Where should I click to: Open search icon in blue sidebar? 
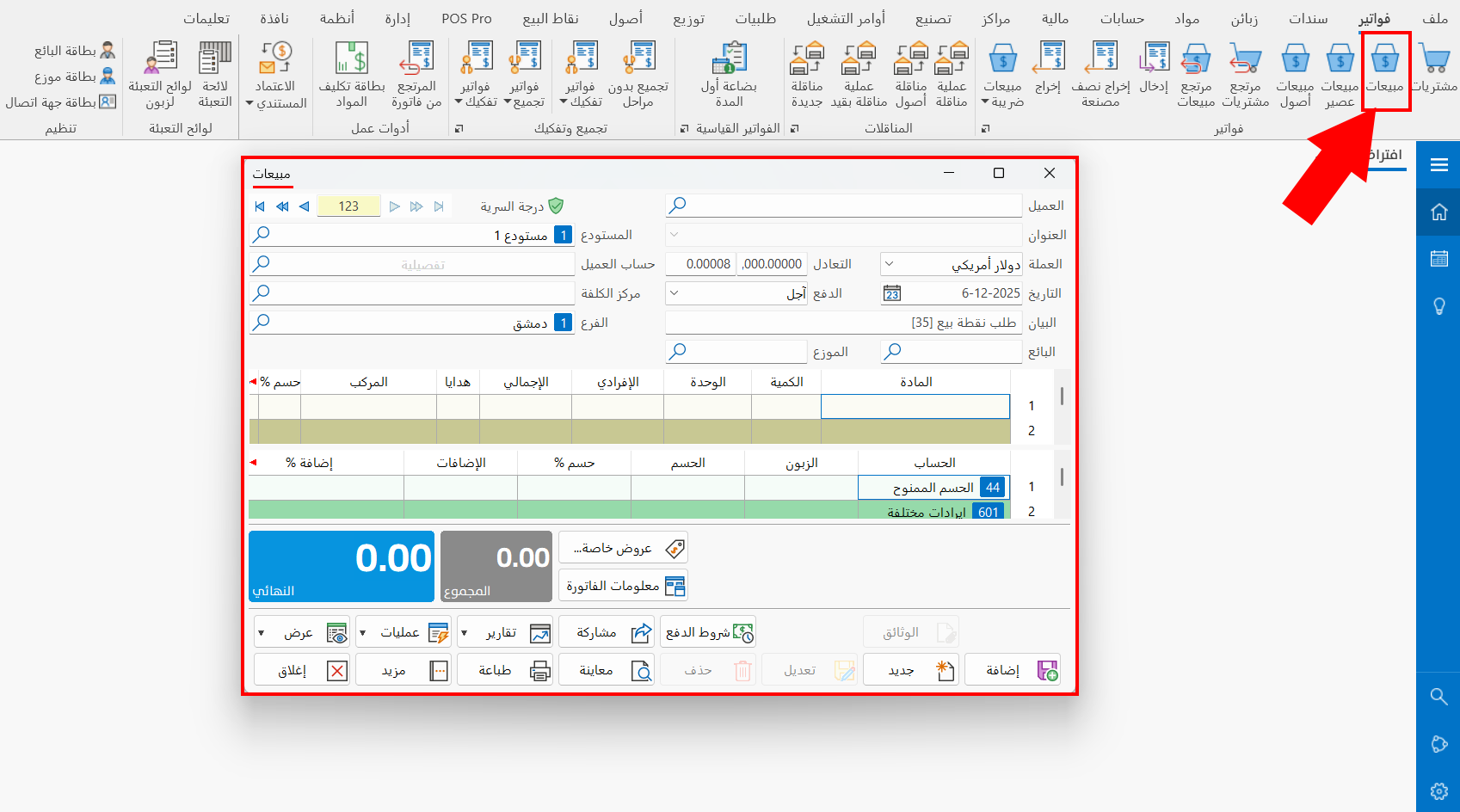[1438, 696]
